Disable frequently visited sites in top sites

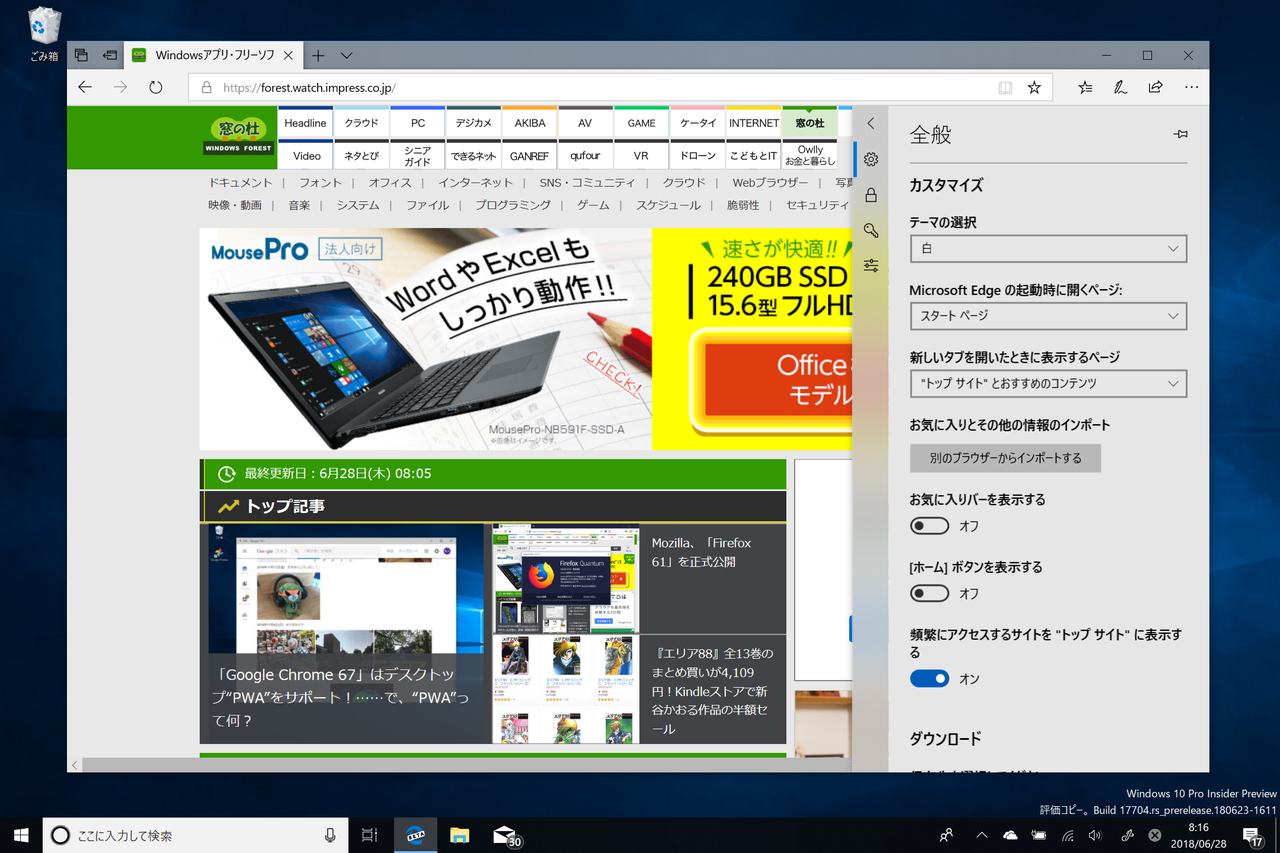pyautogui.click(x=929, y=678)
